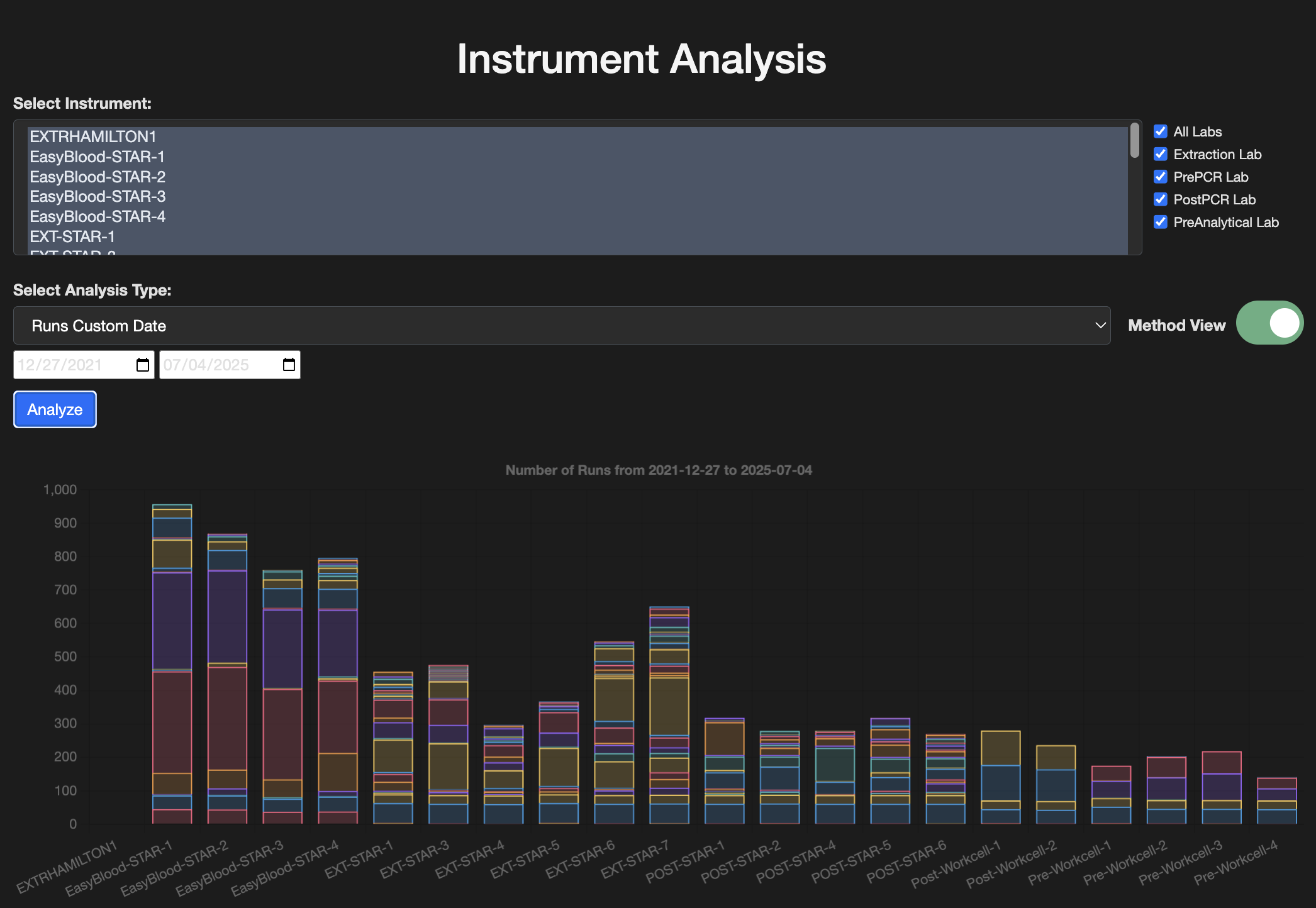Disable the PostPCR Lab filter
The height and width of the screenshot is (908, 1316).
pyautogui.click(x=1161, y=199)
